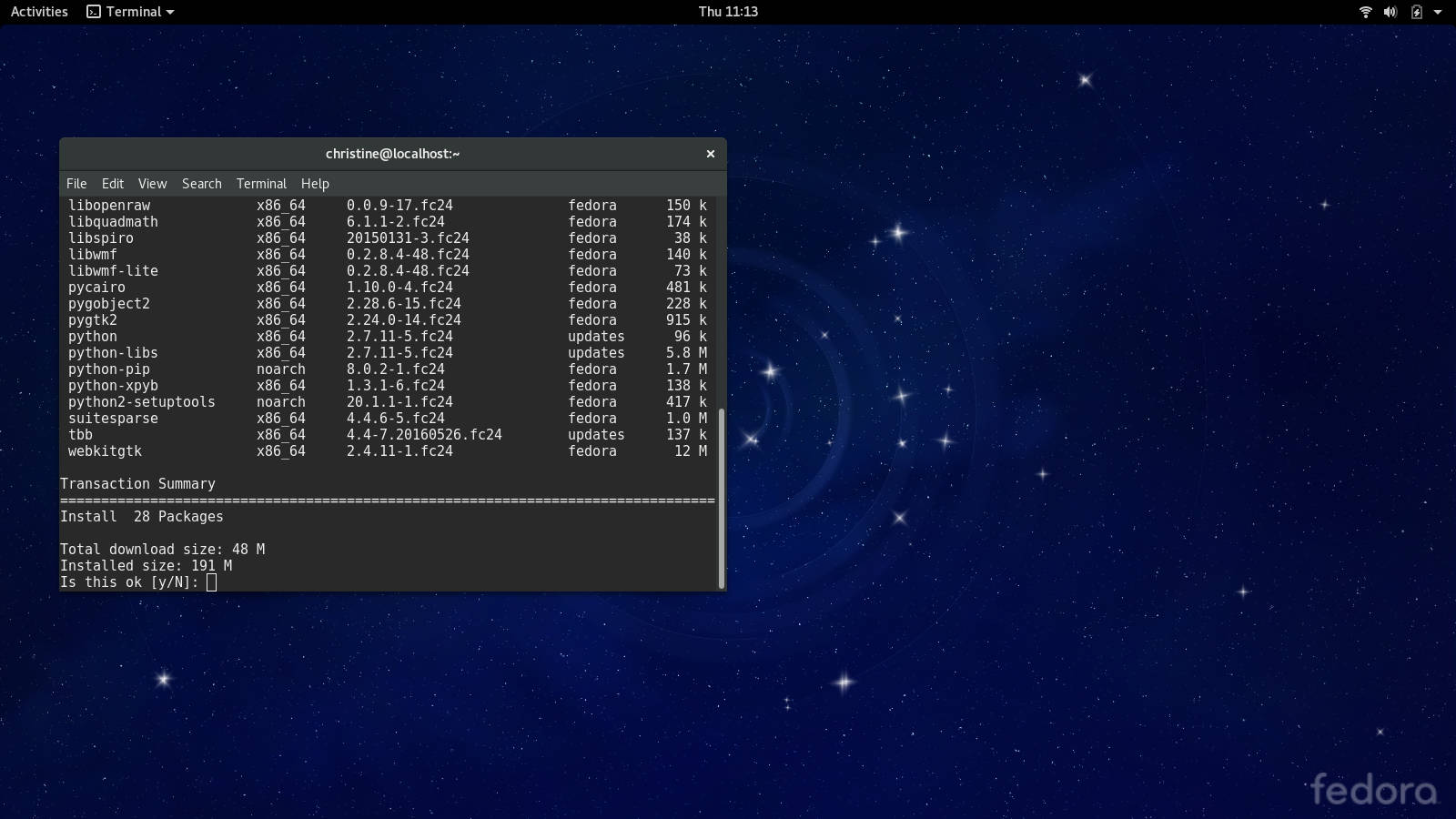1456x819 pixels.
Task: Click the package name webkitgtk
Action: [x=105, y=451]
